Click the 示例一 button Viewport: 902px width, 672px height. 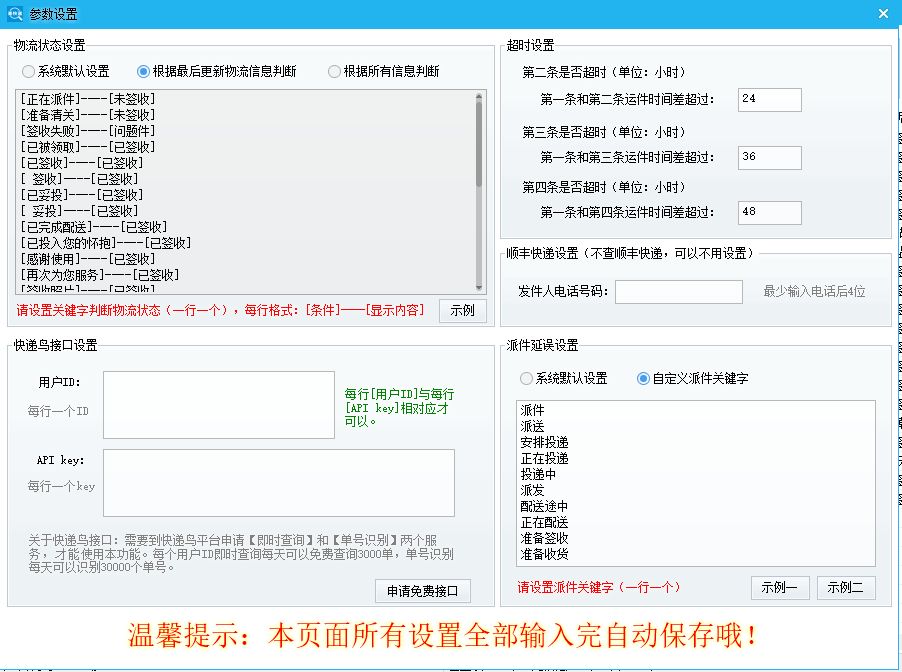click(x=780, y=587)
